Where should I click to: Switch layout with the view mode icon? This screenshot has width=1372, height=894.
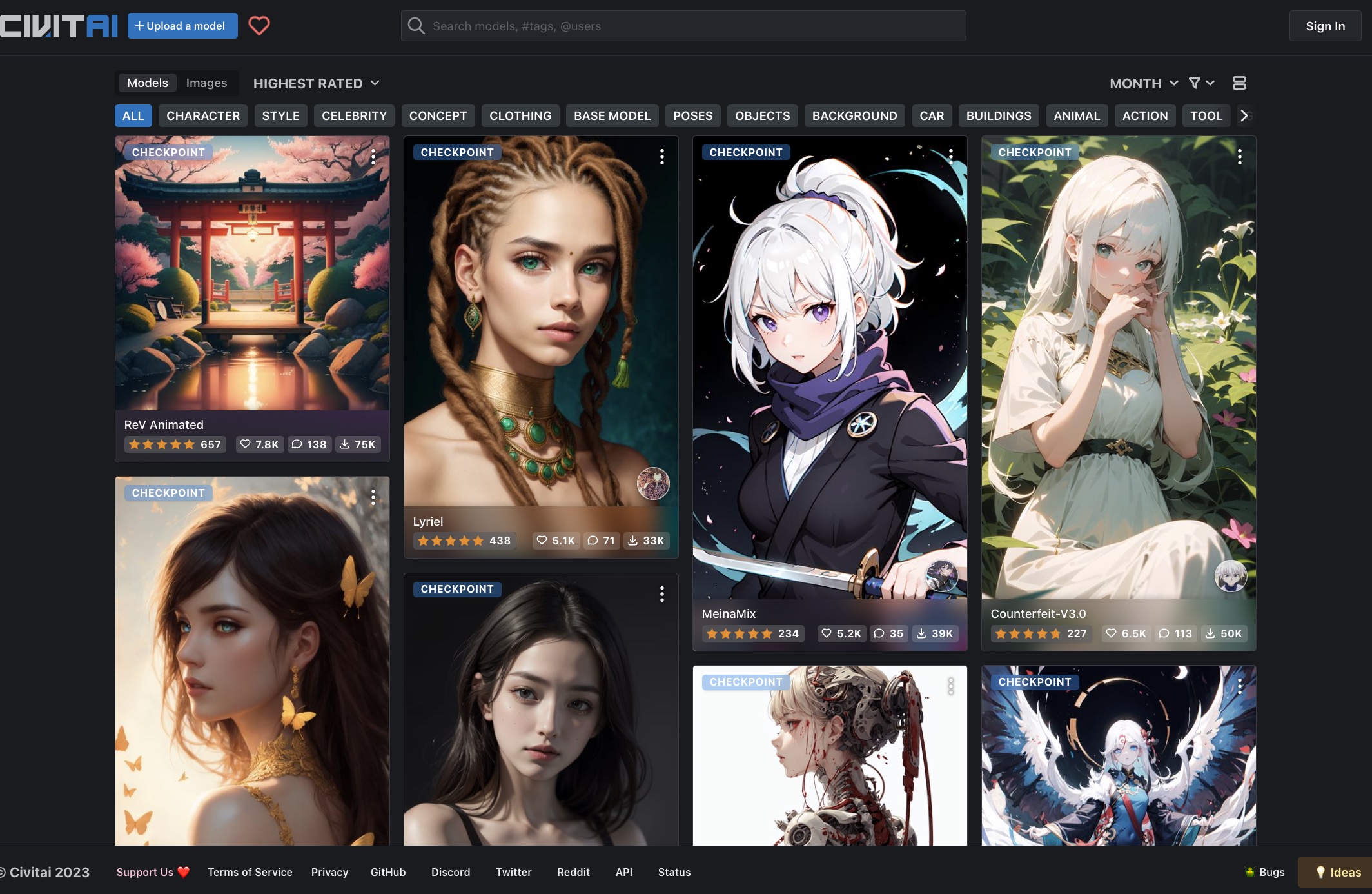coord(1239,83)
